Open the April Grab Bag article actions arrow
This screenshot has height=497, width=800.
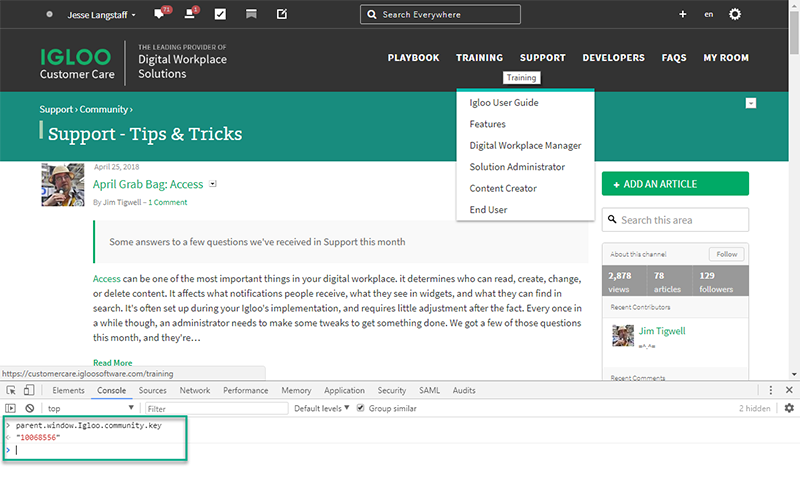(213, 184)
